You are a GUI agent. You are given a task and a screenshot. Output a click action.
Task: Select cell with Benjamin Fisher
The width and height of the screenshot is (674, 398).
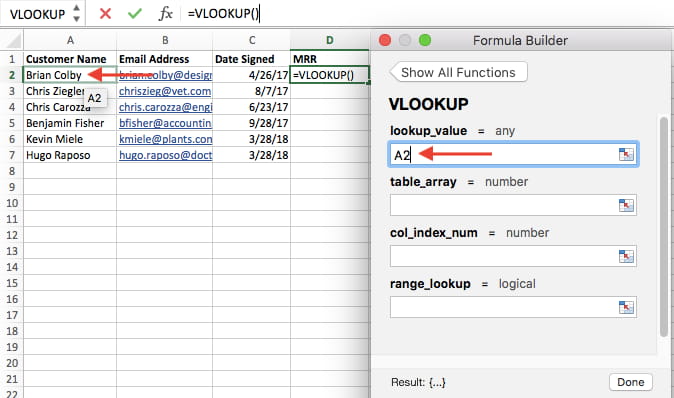point(70,123)
